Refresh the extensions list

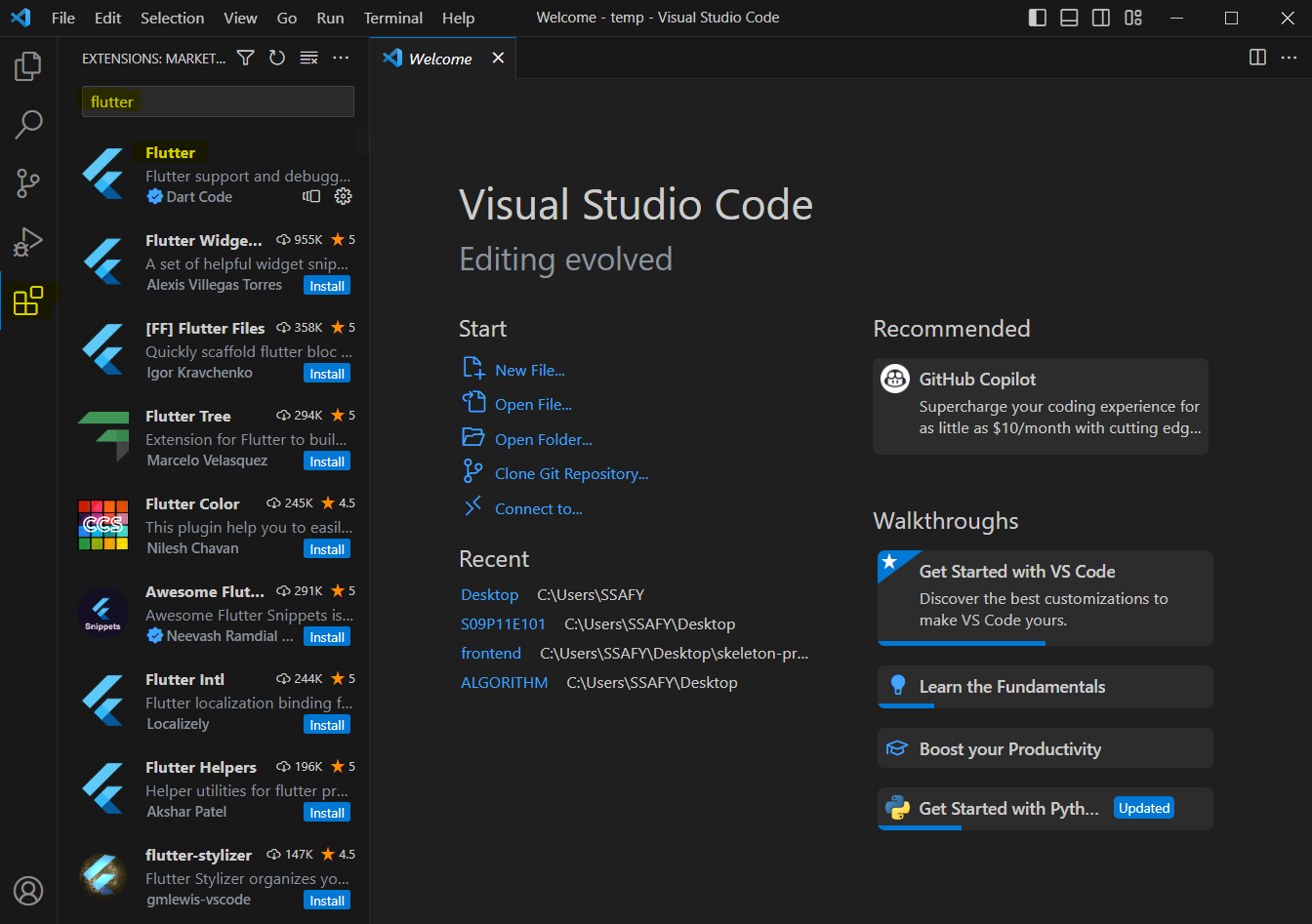coord(277,59)
